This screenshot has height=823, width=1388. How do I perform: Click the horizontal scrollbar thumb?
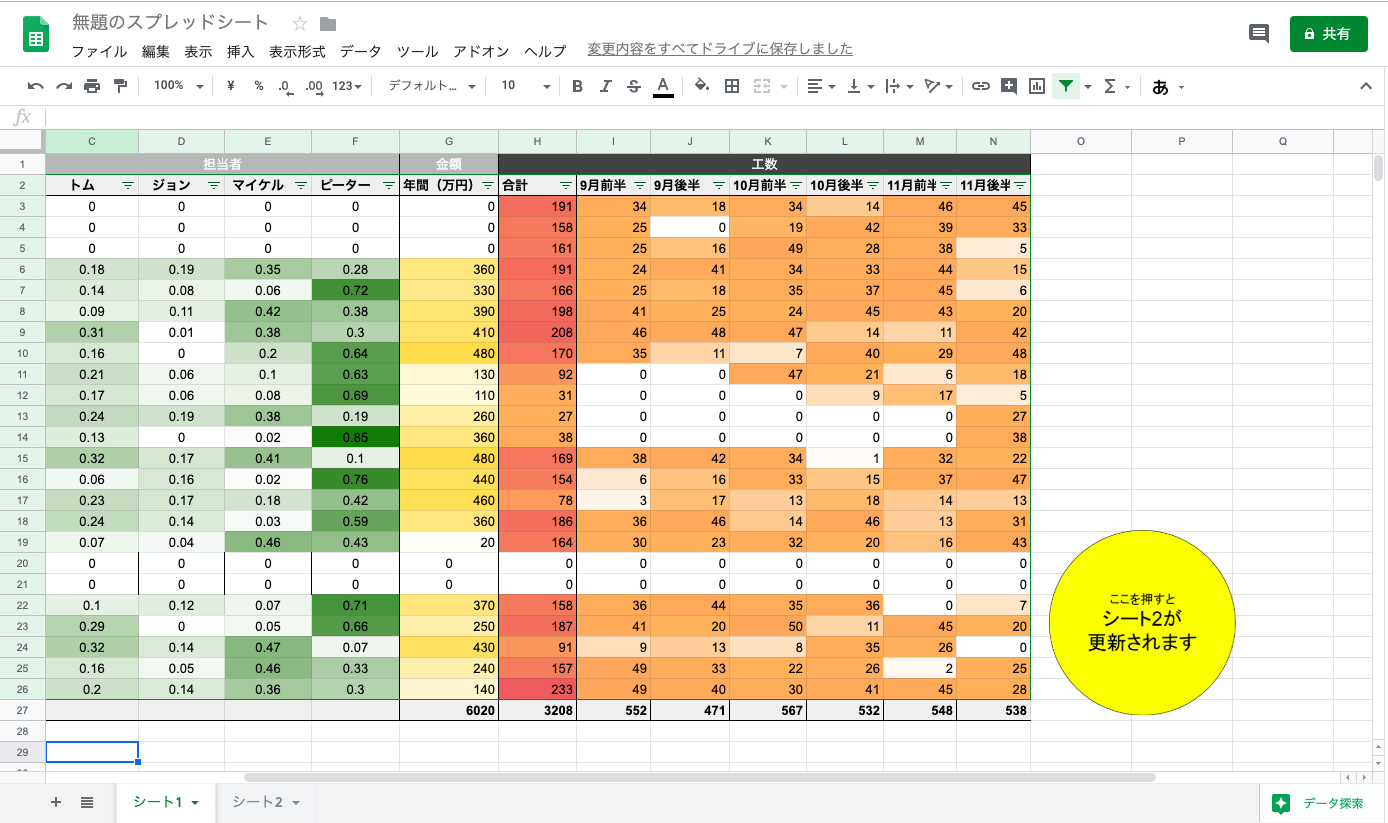pyautogui.click(x=700, y=777)
